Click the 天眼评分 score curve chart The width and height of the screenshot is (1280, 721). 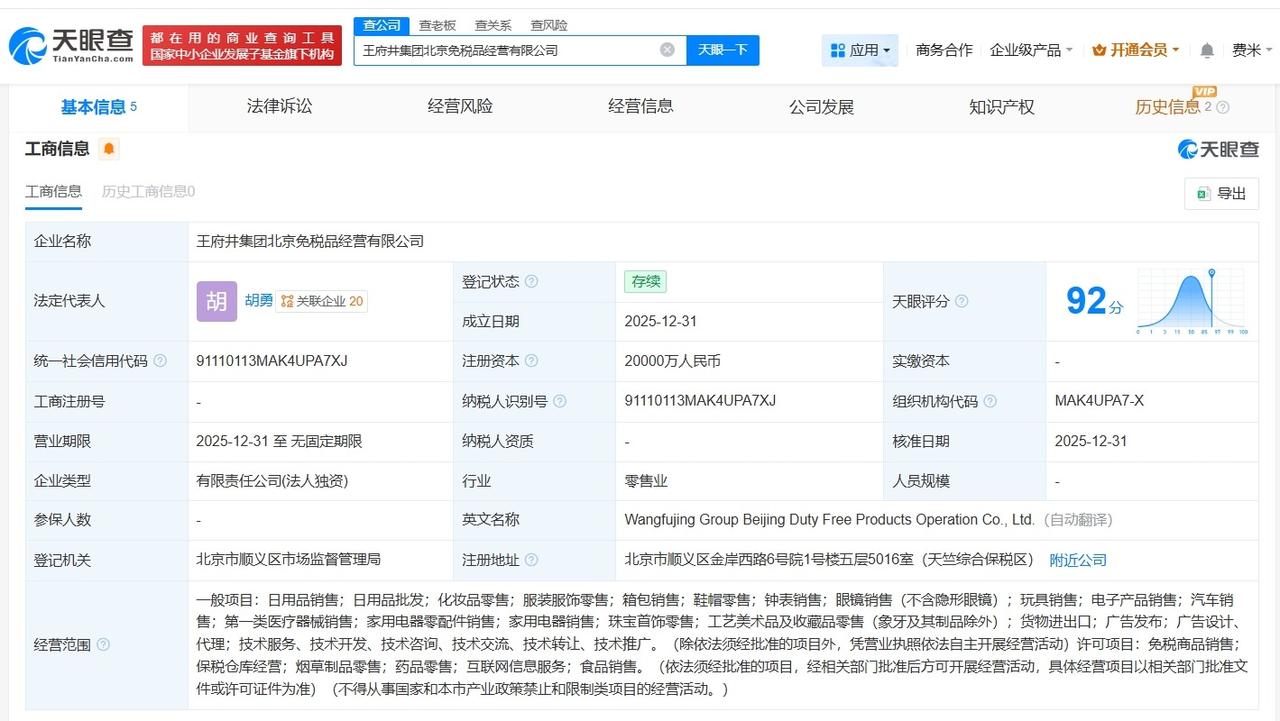tap(1190, 300)
